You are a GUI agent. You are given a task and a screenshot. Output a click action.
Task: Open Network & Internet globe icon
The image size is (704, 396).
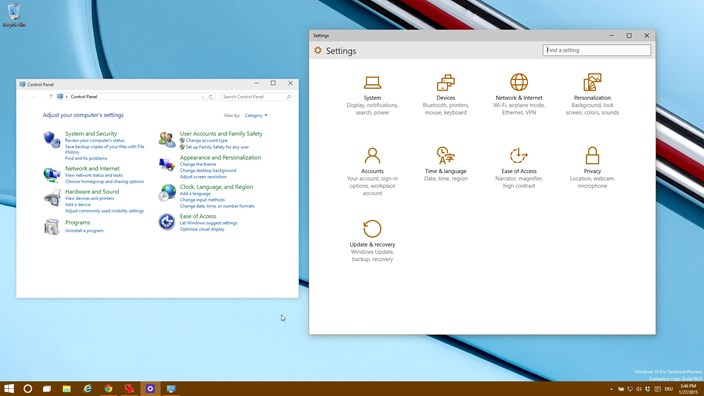pos(519,82)
